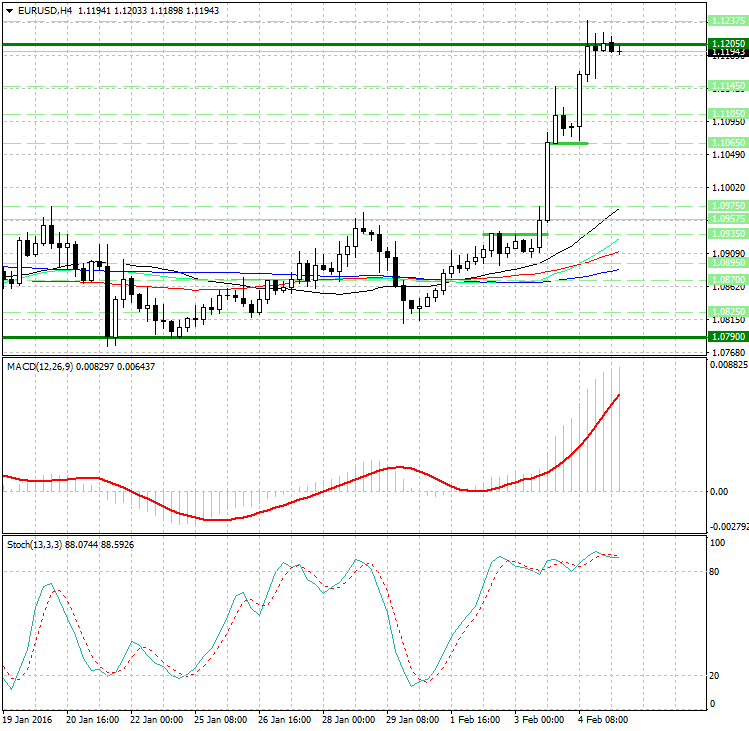Click the 19 Jan 2016 date label
Screen dimensions: 749x731
[26, 719]
